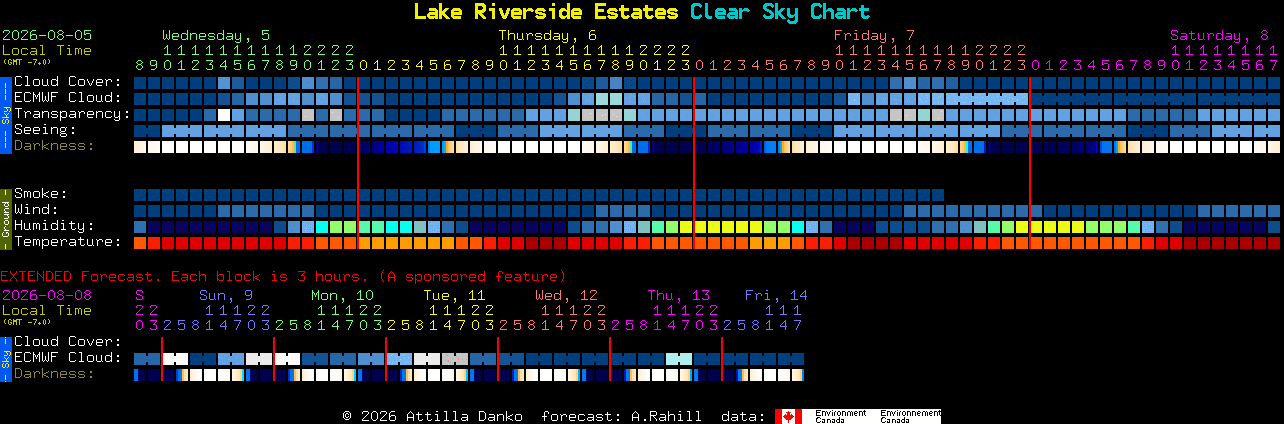Image resolution: width=1284 pixels, height=424 pixels.
Task: Open the Cloud Cover row label in main chart
Action: pyautogui.click(x=67, y=81)
